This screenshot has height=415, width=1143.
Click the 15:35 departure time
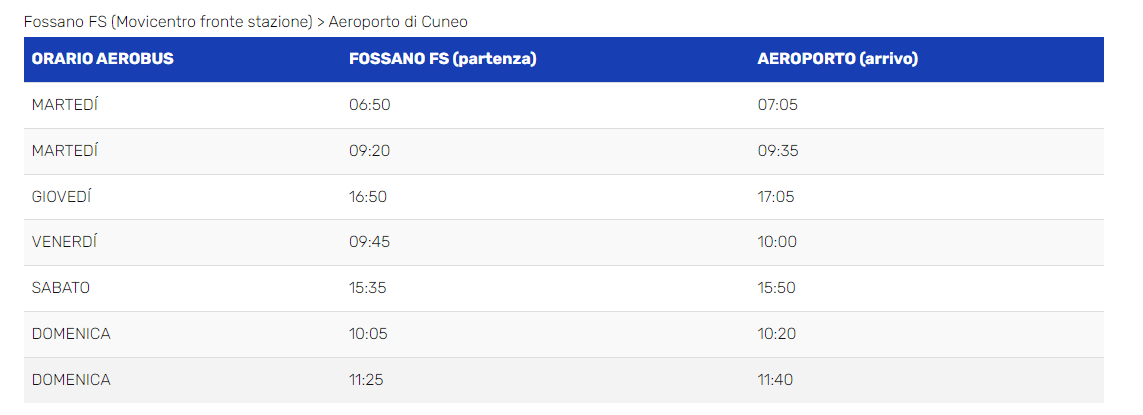tap(368, 288)
